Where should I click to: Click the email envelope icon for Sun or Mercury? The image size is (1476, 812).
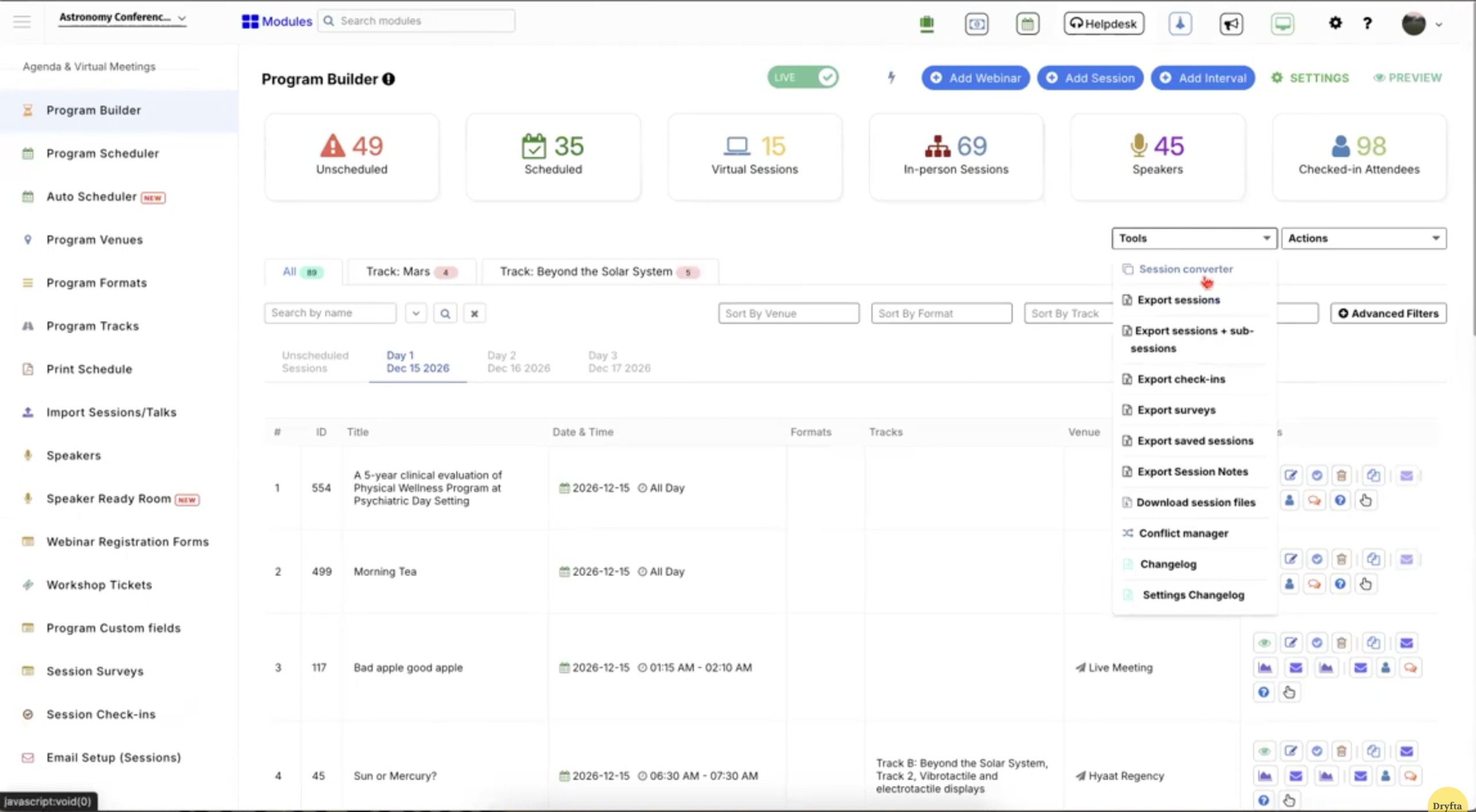pyautogui.click(x=1407, y=750)
